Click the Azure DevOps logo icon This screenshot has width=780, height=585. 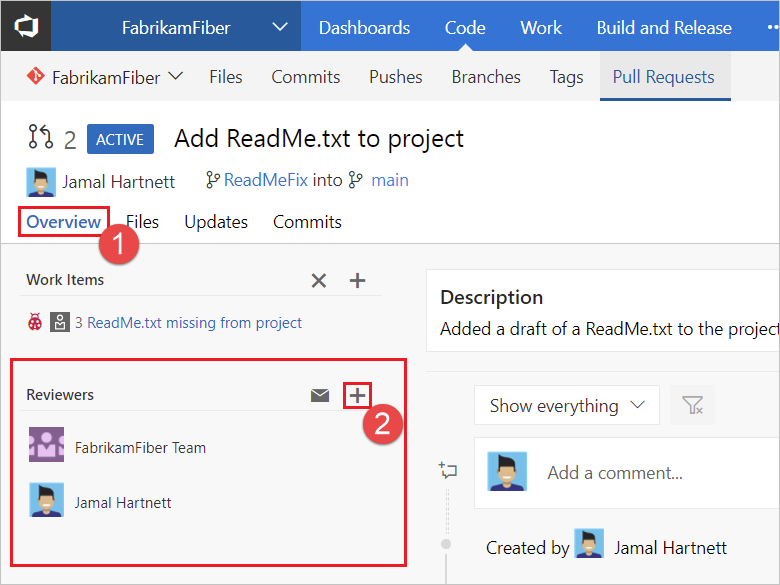click(x=25, y=26)
